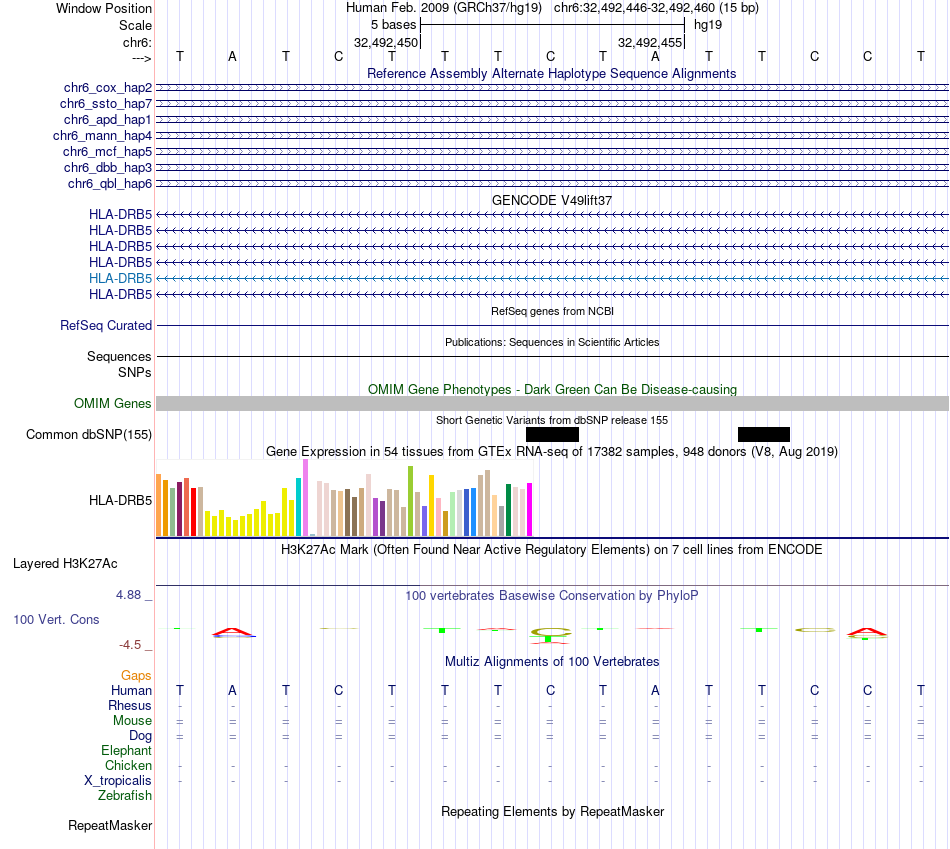Image resolution: width=950 pixels, height=849 pixels.
Task: Click the chr6_cox_hap2 track label
Action: click(x=108, y=88)
